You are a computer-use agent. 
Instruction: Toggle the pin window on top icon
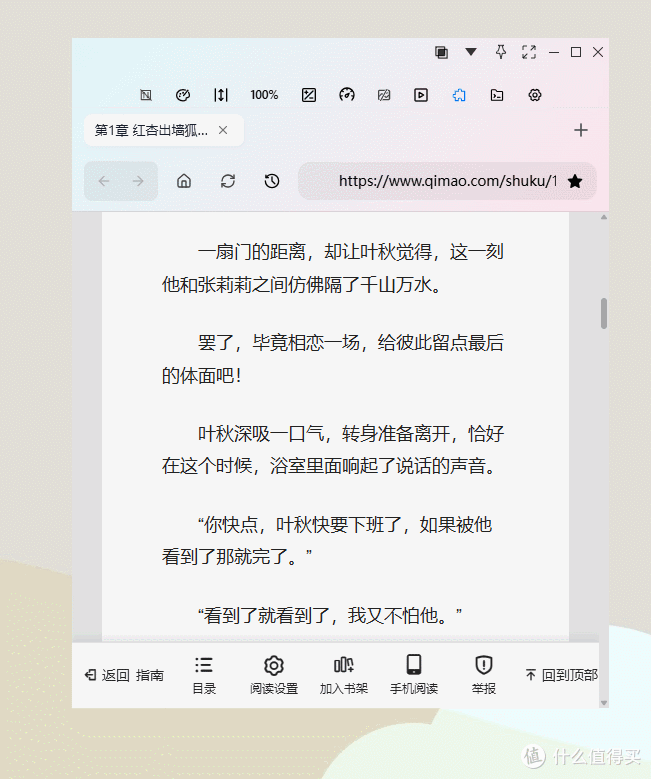pyautogui.click(x=501, y=52)
